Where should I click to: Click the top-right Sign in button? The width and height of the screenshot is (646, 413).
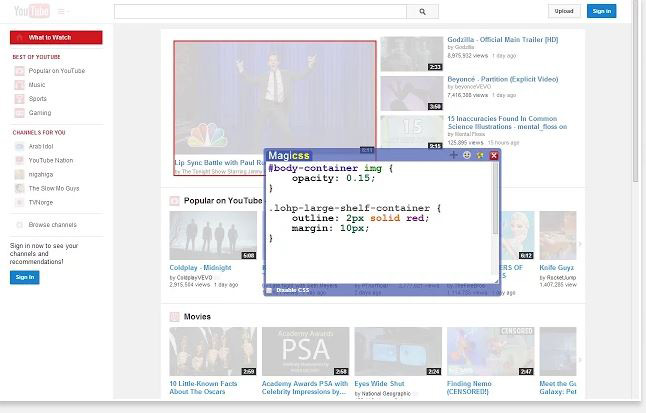click(x=602, y=11)
